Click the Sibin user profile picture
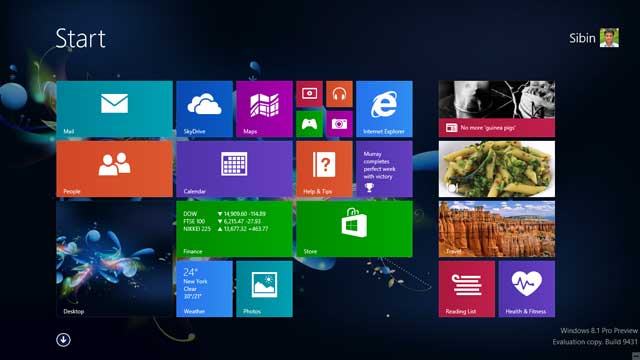 pos(609,38)
